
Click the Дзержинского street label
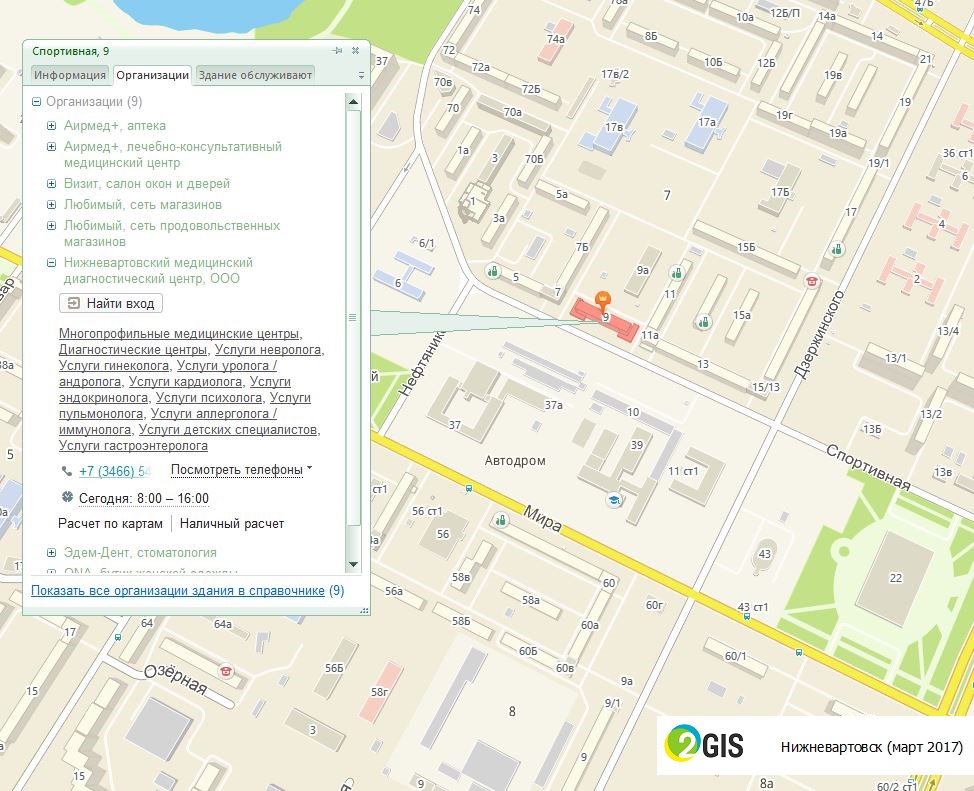pyautogui.click(x=819, y=334)
